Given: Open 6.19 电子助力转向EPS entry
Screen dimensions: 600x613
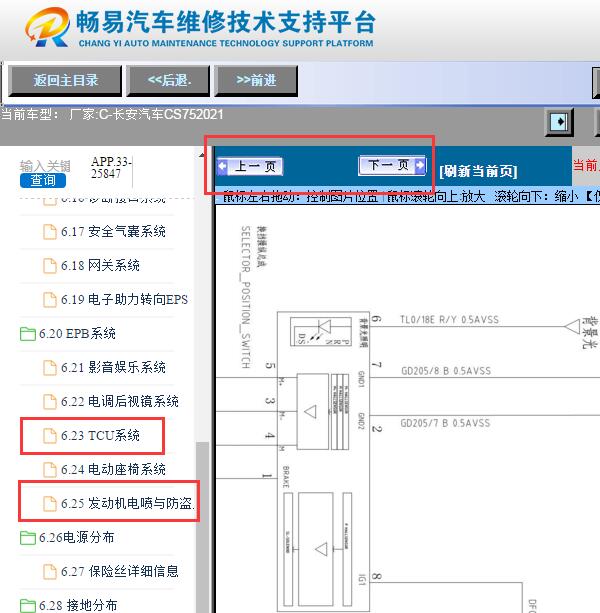Looking at the screenshot, I should click(124, 299).
